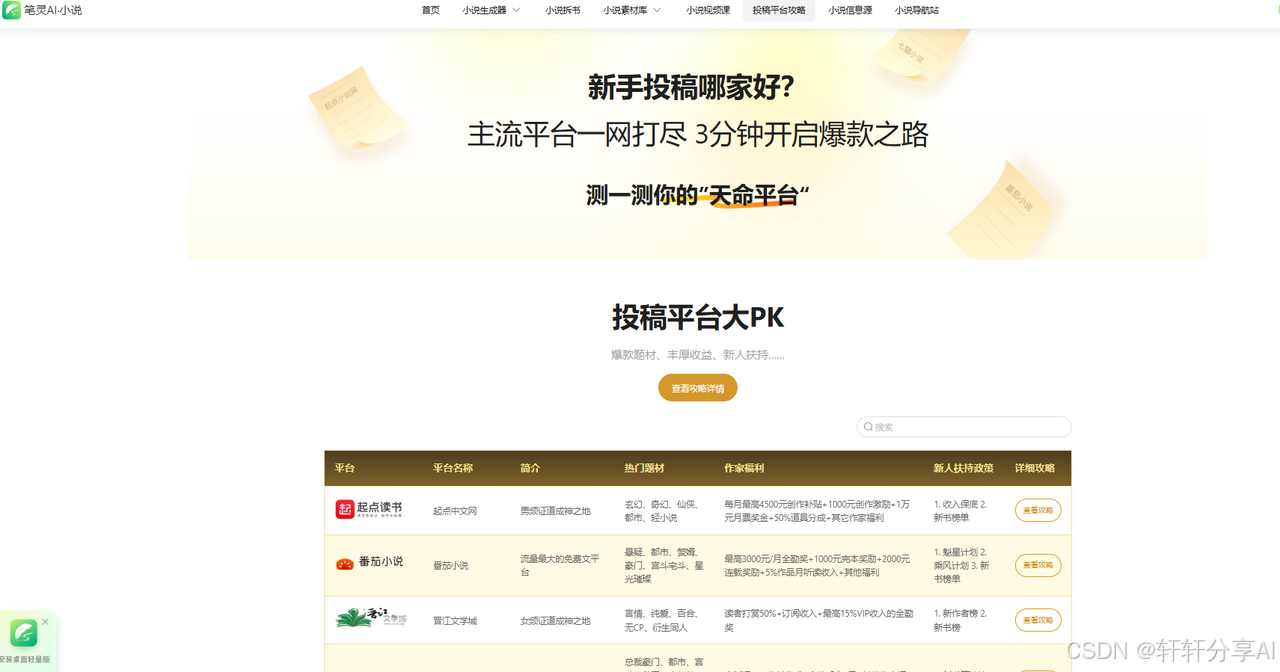Viewport: 1280px width, 672px height.
Task: Click 查看攻略 for 起点中文网 row
Action: coord(1038,510)
